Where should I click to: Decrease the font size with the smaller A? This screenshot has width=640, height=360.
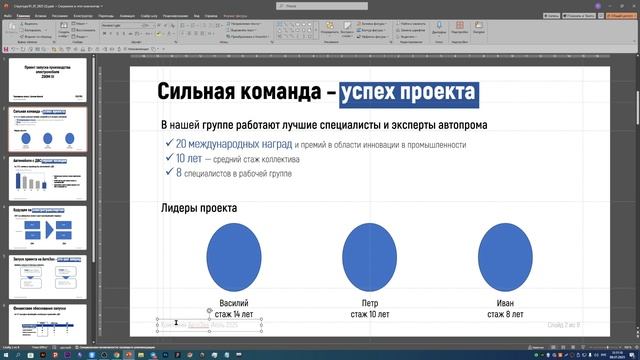[x=165, y=26]
